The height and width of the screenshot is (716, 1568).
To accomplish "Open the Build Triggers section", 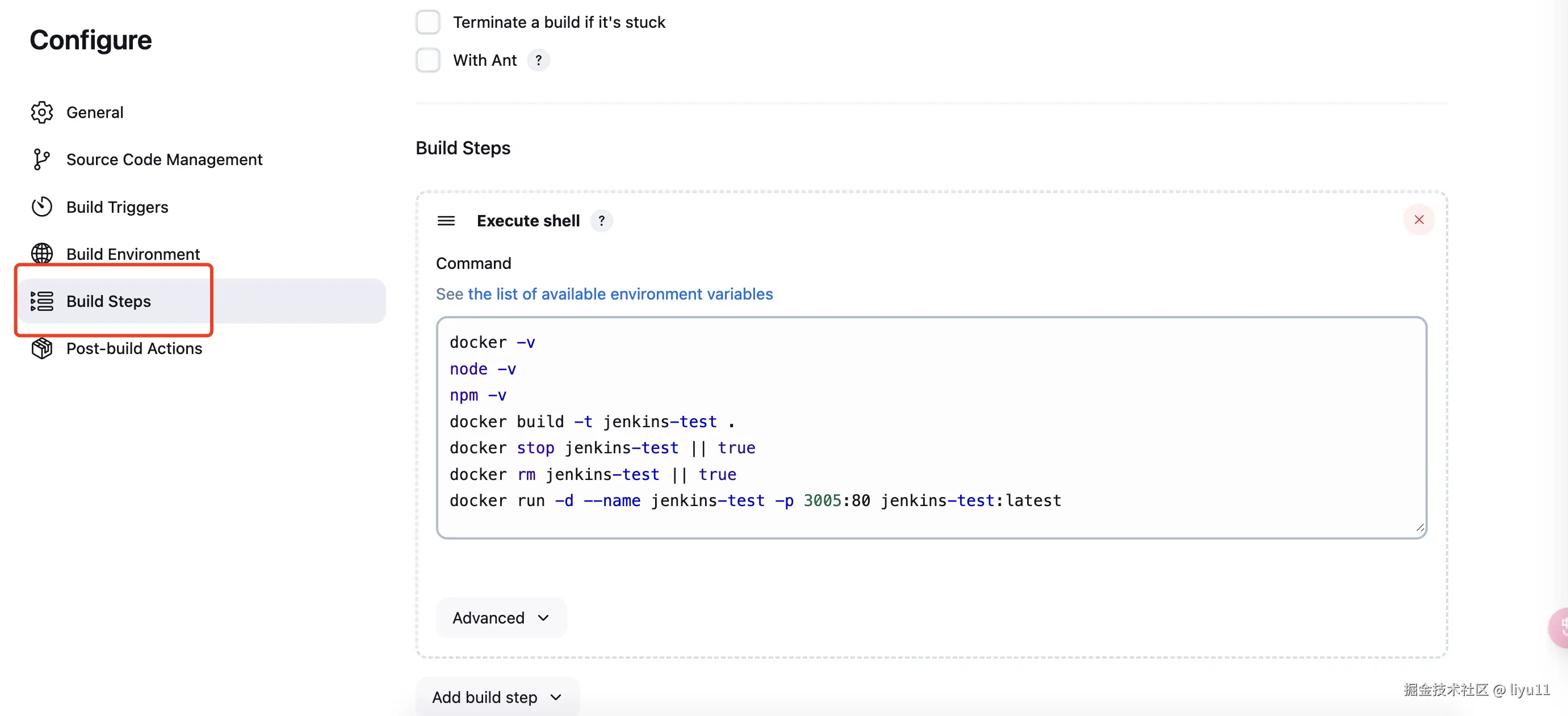I will click(x=117, y=207).
